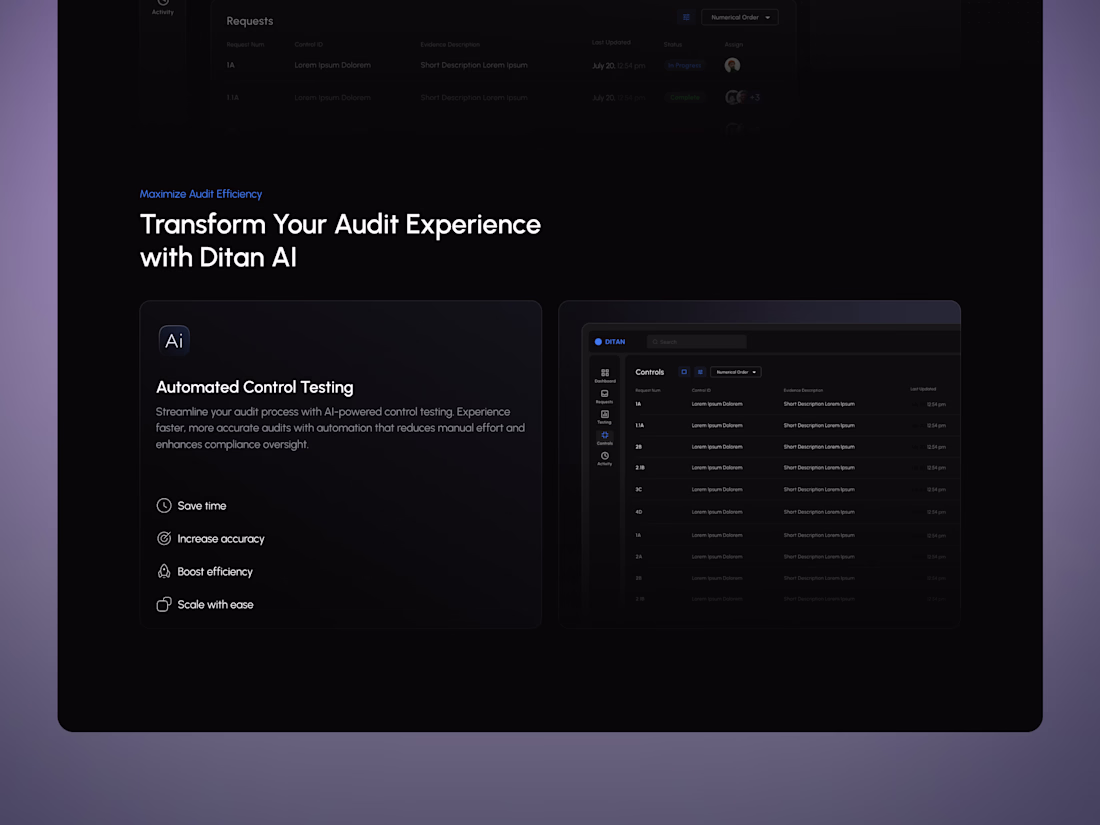Click the clock icon beside Save time
This screenshot has width=1100, height=825.
[x=163, y=506]
